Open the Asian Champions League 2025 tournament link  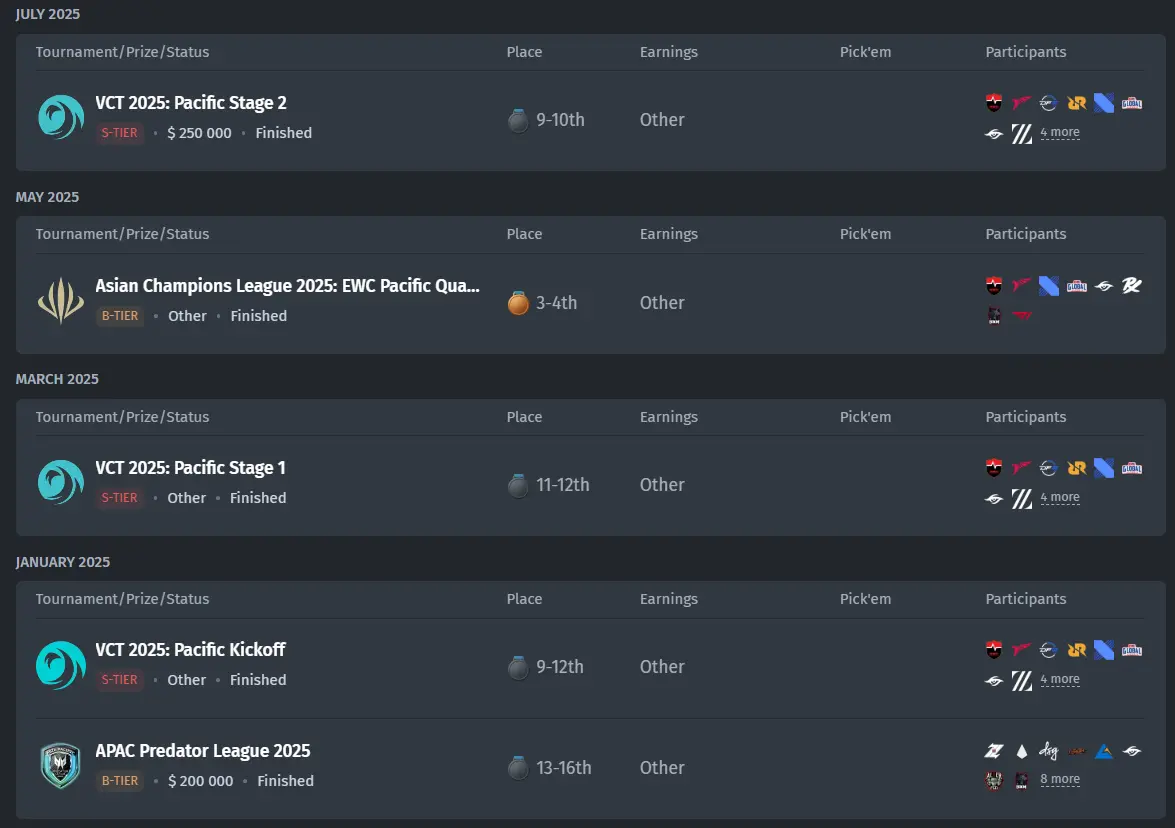tap(287, 286)
